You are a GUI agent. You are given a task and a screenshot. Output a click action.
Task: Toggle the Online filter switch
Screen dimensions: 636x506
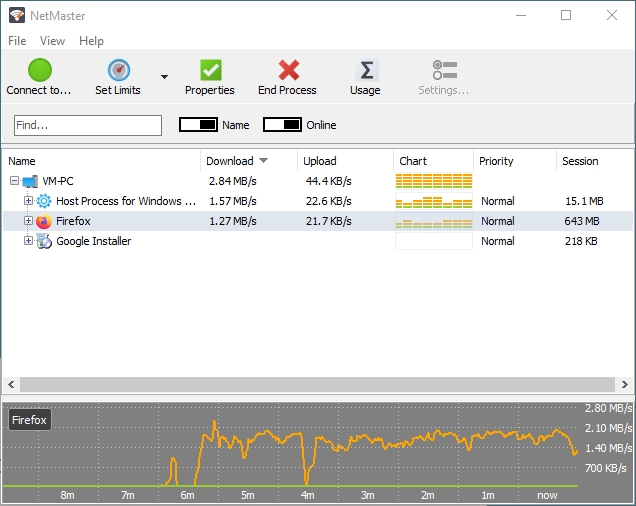point(282,125)
